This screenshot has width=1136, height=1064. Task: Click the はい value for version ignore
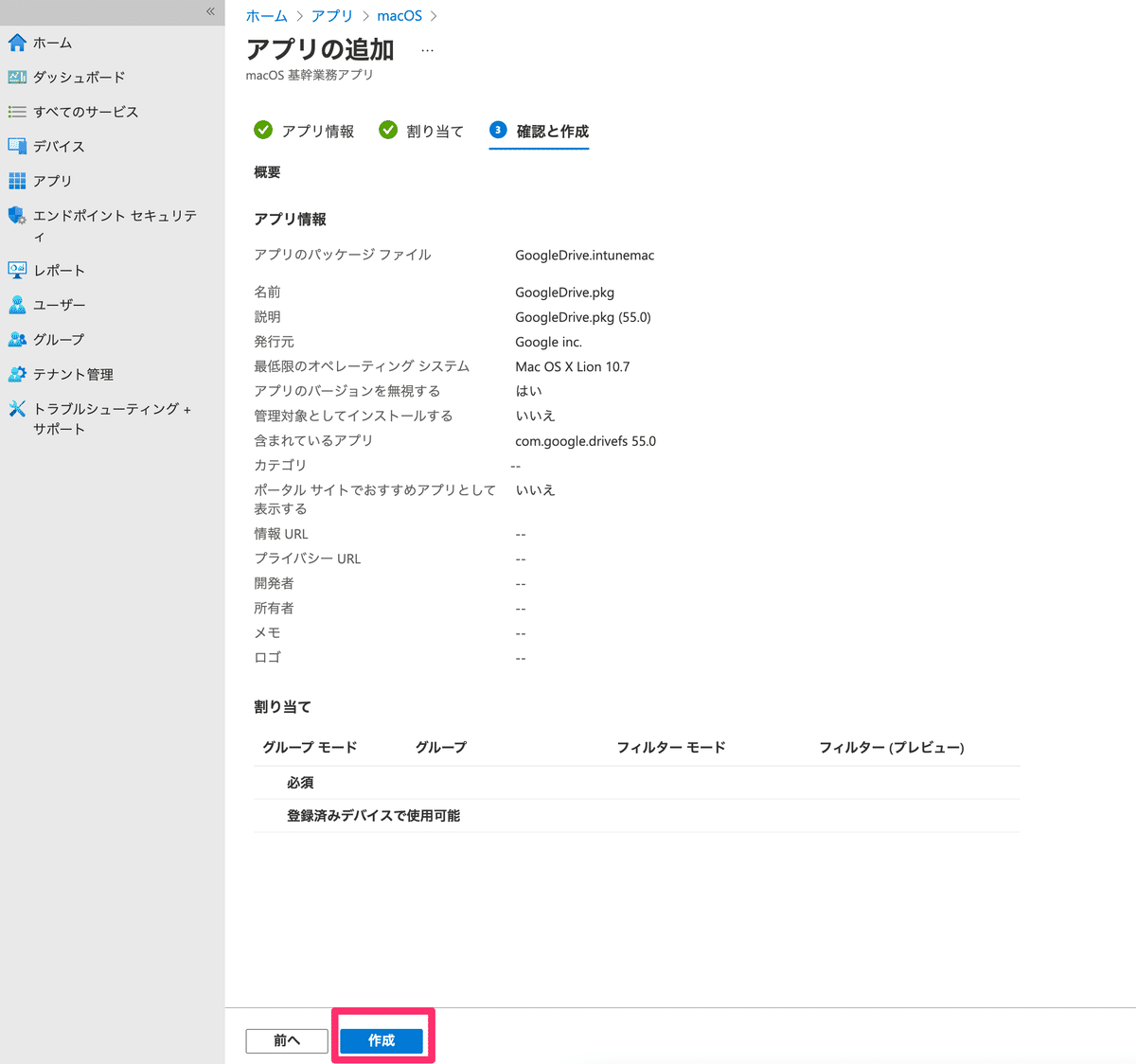tap(529, 391)
